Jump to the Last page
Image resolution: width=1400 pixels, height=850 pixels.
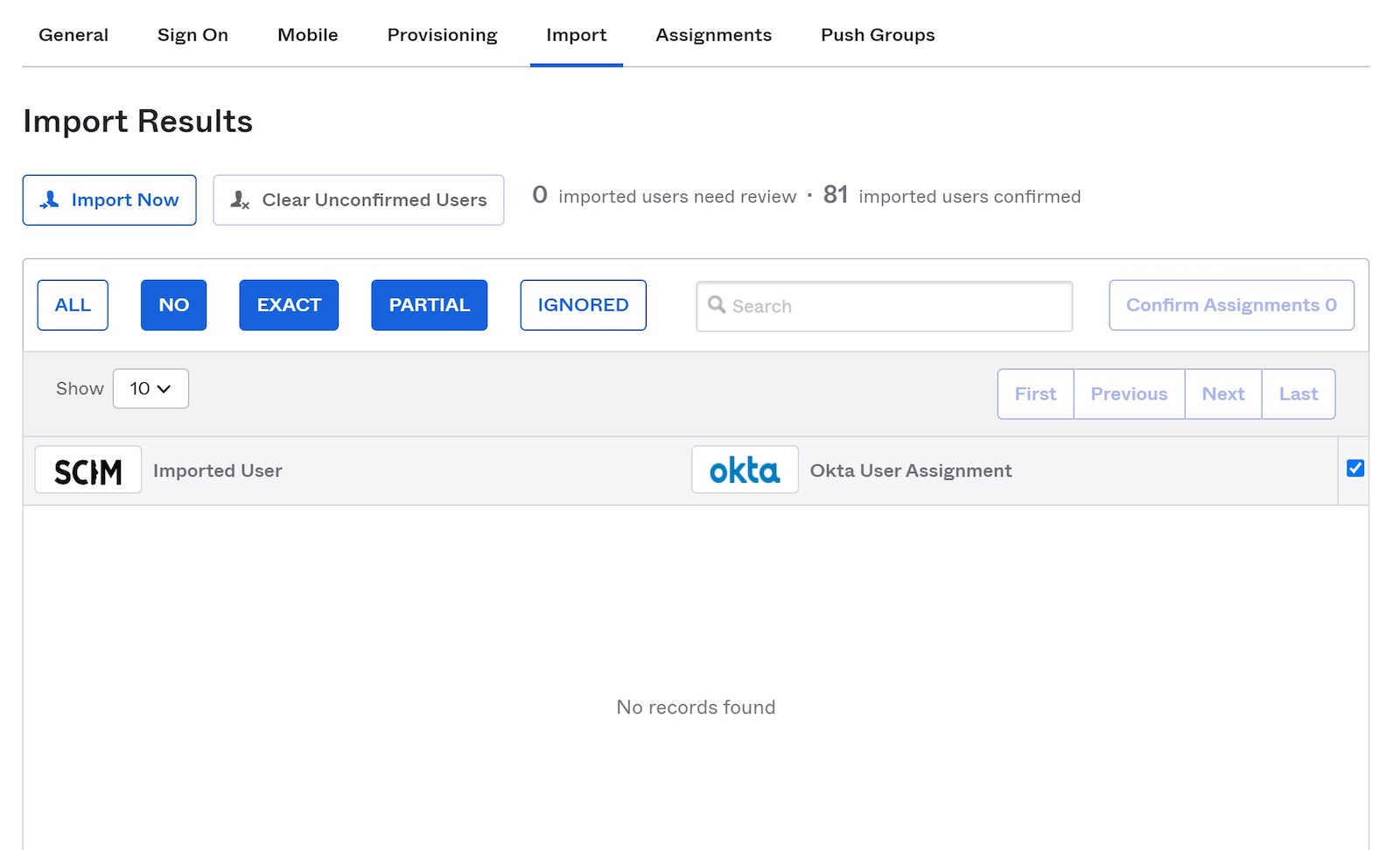[1298, 394]
